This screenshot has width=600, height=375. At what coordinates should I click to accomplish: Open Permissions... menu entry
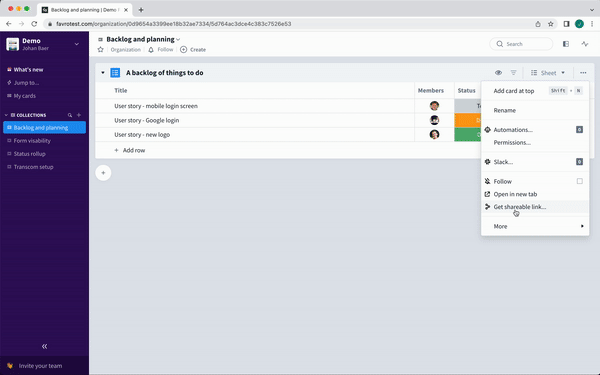535,142
